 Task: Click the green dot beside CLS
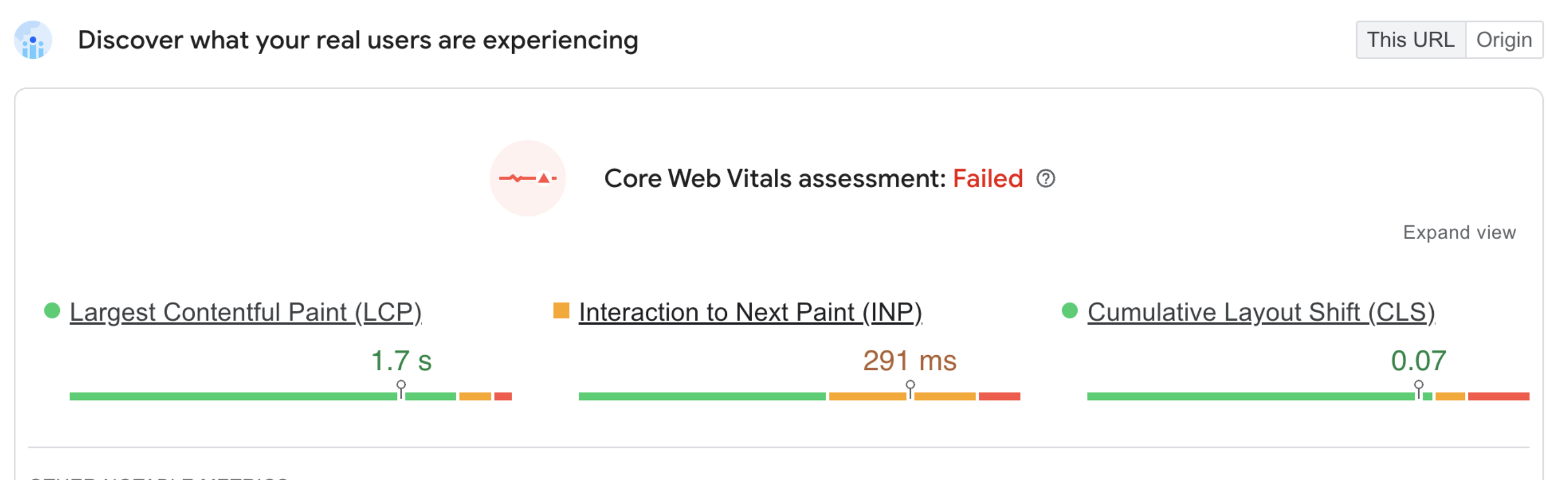click(x=1070, y=311)
